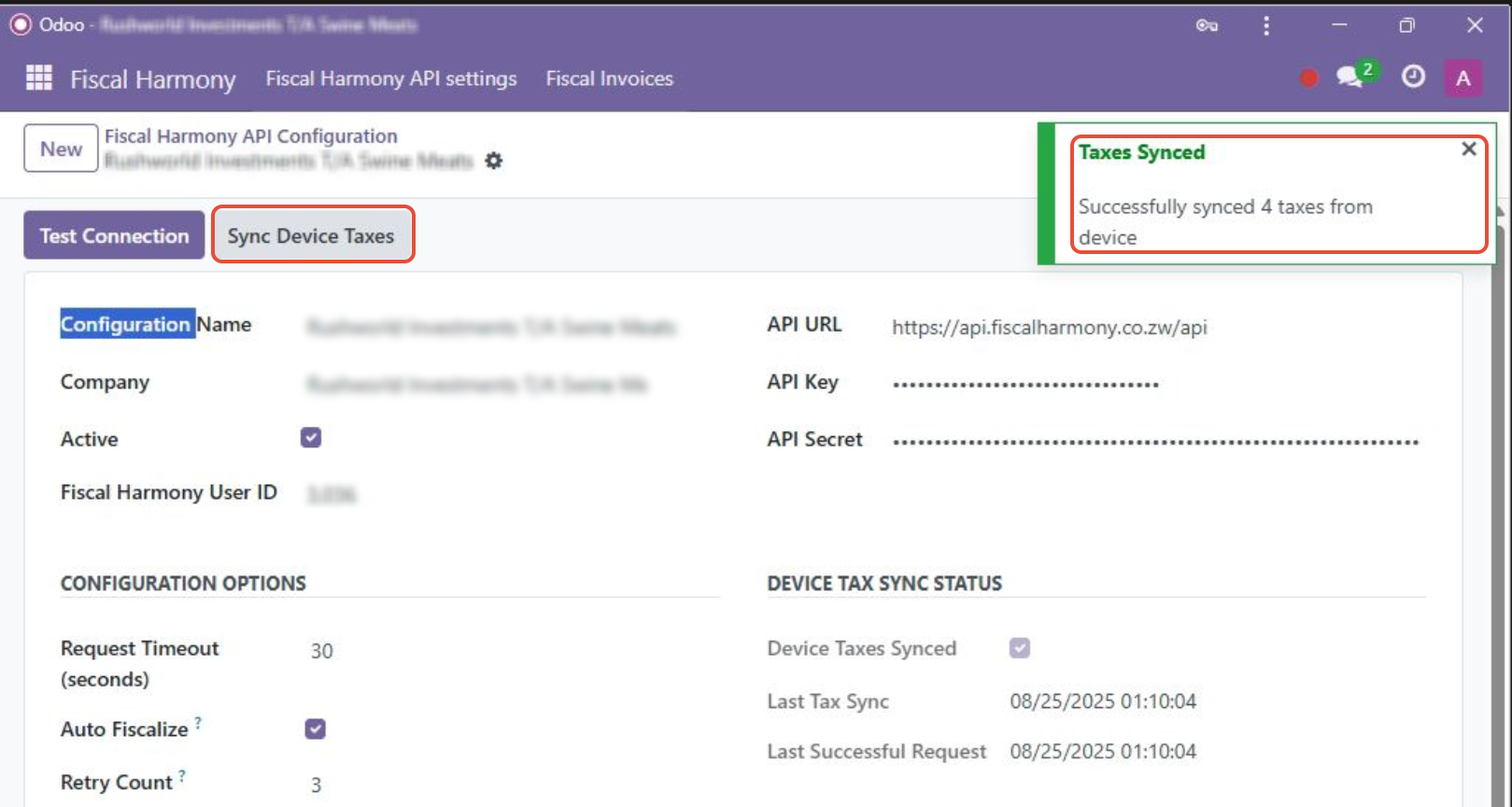Viewport: 1512px width, 807px height.
Task: Click the Odoo logo in title bar
Action: pos(21,24)
